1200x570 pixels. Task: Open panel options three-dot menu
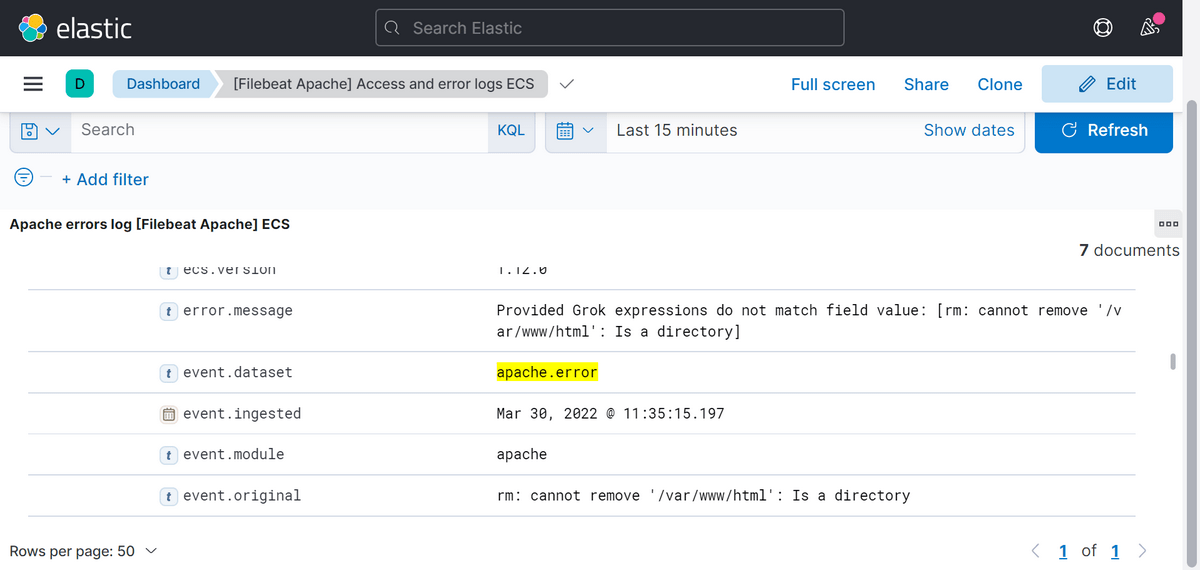tap(1167, 222)
